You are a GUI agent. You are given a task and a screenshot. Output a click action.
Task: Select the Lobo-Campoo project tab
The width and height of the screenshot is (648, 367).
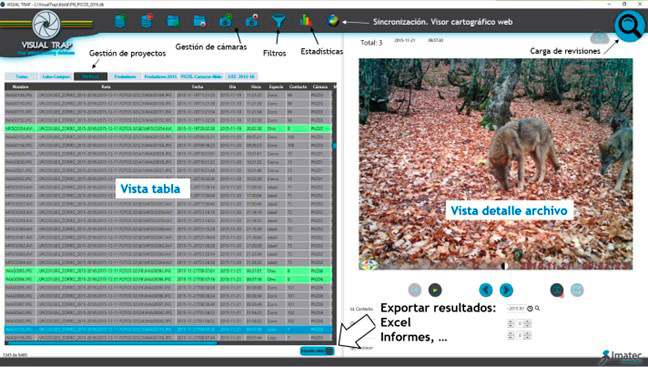pyautogui.click(x=56, y=76)
